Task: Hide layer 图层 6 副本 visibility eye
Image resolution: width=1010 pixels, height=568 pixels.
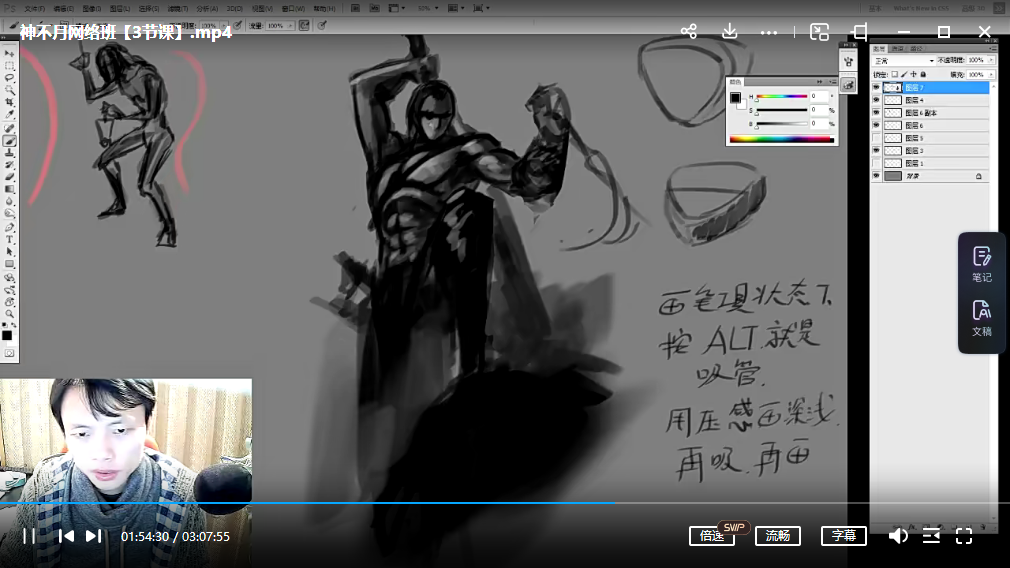Action: coord(876,113)
